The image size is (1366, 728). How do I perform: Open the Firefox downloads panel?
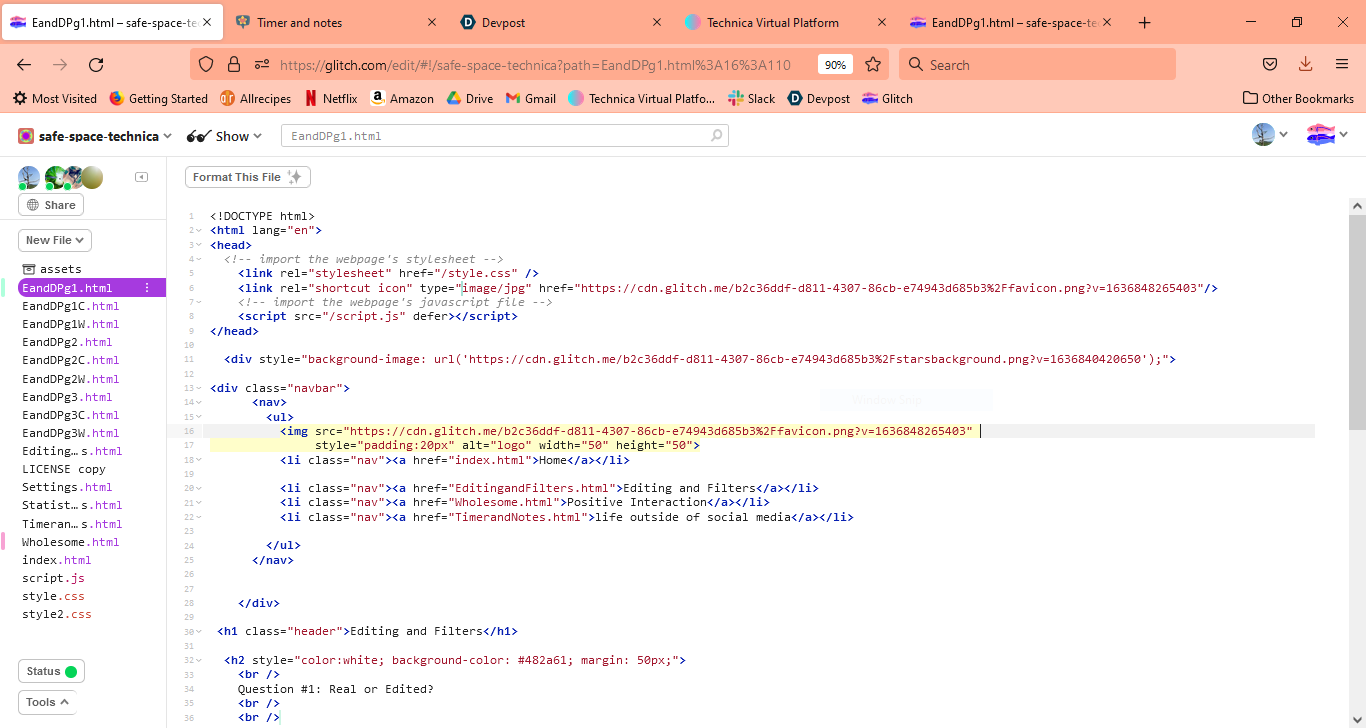1306,64
